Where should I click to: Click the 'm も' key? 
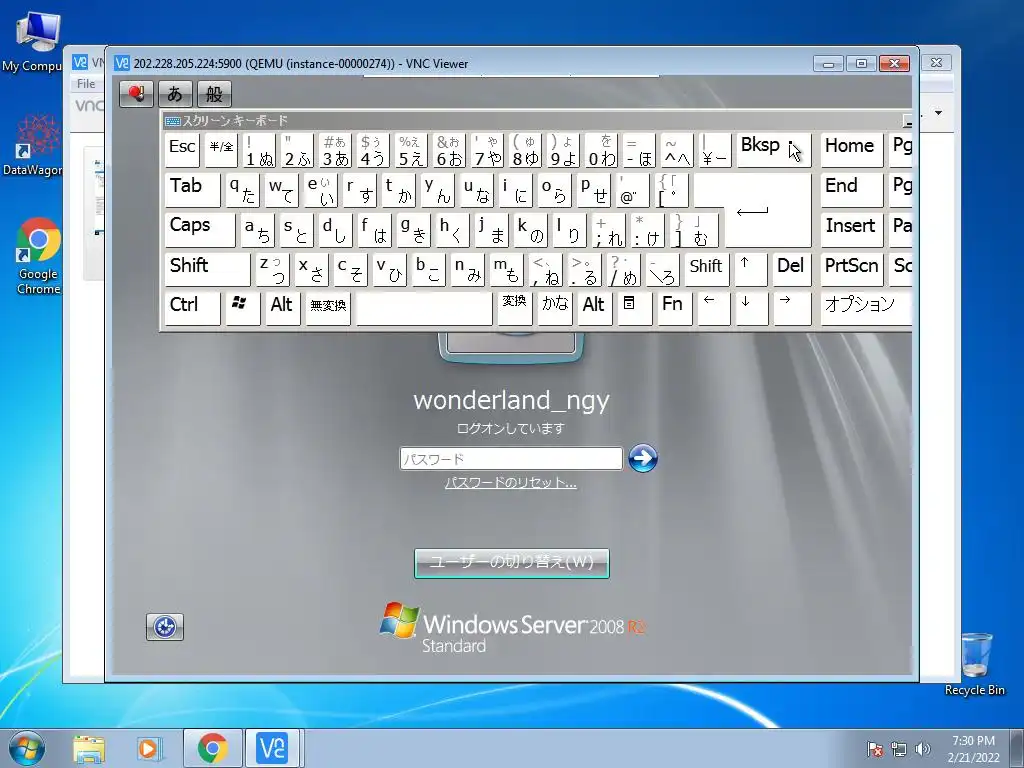[506, 269]
